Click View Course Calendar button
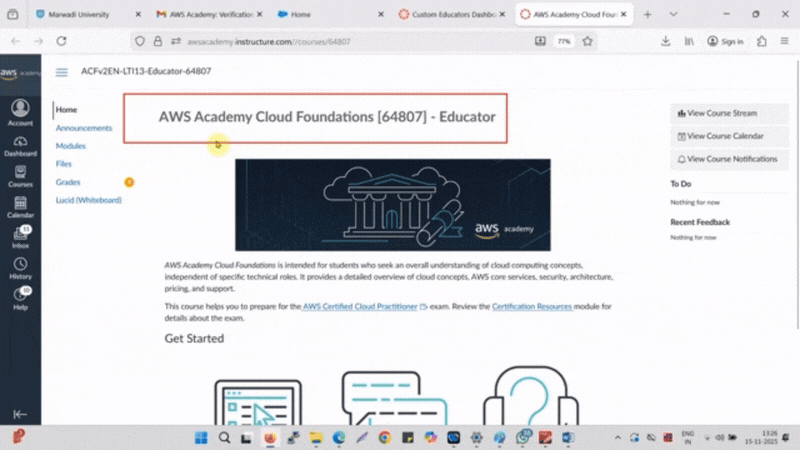800x450 pixels. (729, 136)
